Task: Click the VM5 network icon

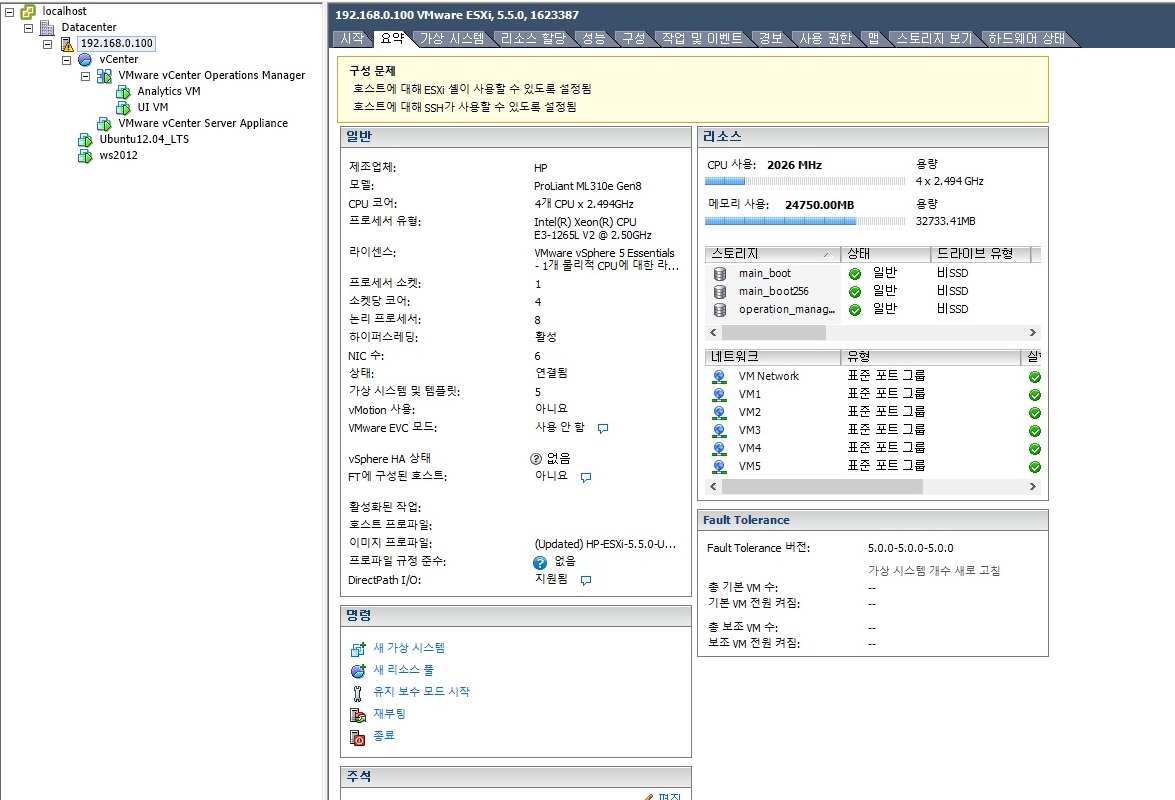Action: click(x=719, y=466)
